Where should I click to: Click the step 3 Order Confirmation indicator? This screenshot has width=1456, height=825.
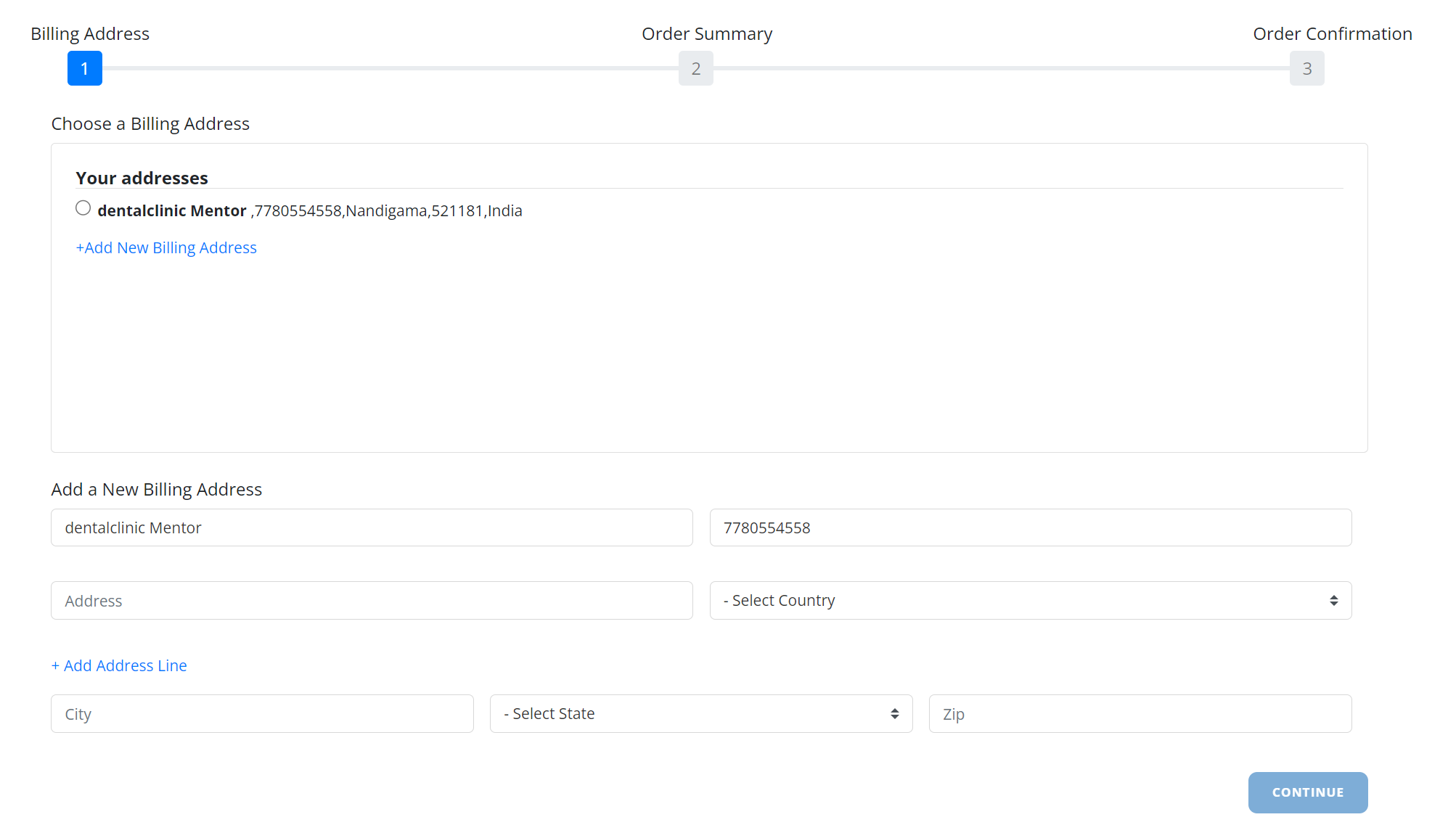tap(1306, 68)
